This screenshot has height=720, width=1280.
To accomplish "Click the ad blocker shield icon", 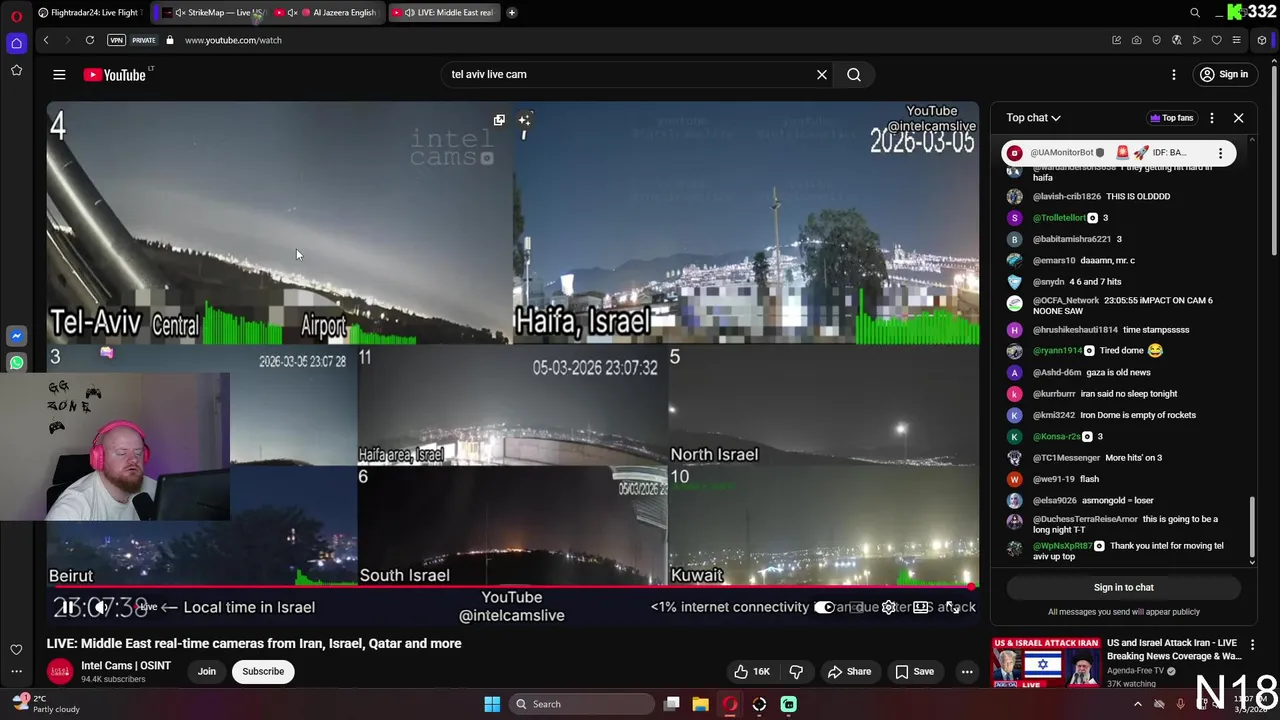I will [x=1156, y=40].
